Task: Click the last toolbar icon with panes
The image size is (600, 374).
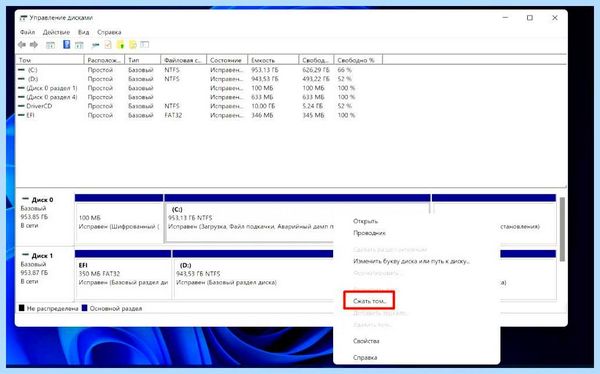Action: tap(144, 45)
